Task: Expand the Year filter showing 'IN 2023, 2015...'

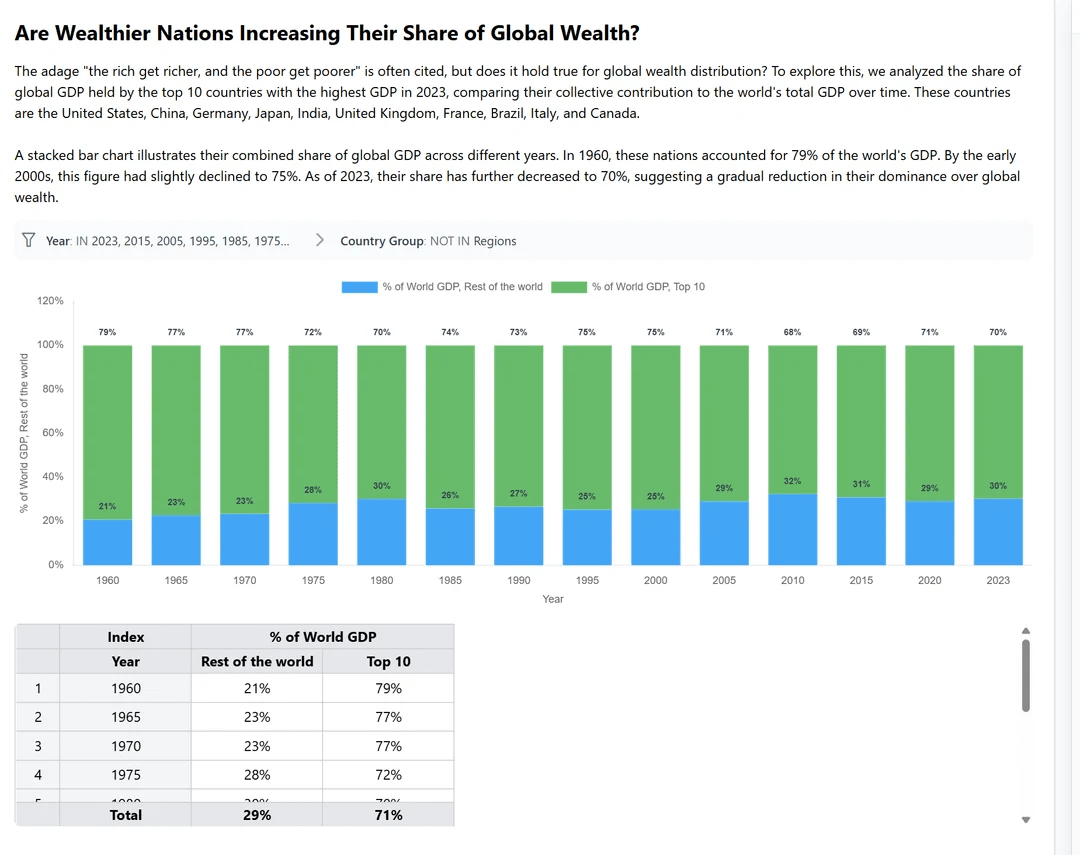Action: point(170,240)
